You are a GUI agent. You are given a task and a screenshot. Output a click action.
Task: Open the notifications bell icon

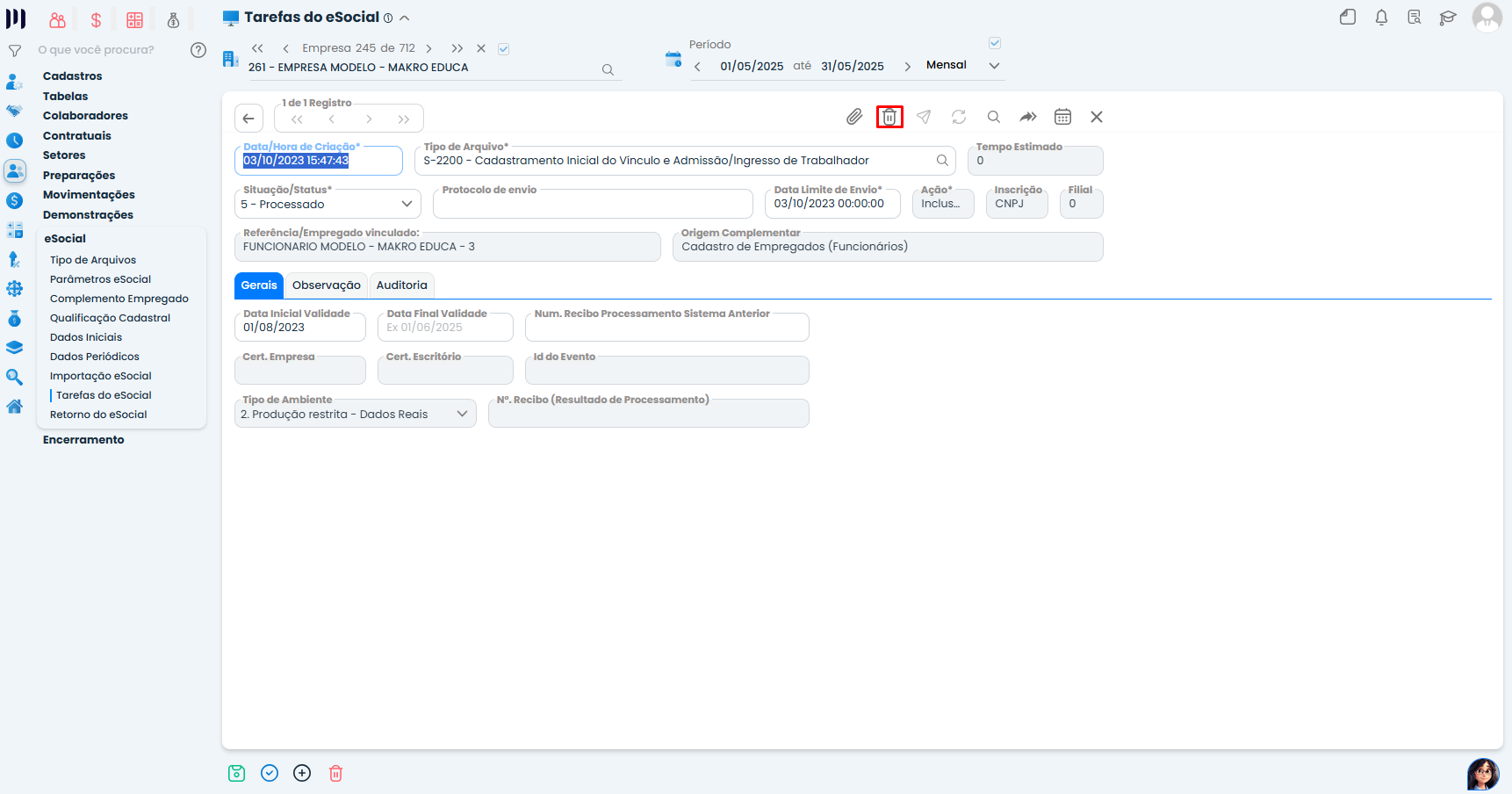click(x=1381, y=18)
